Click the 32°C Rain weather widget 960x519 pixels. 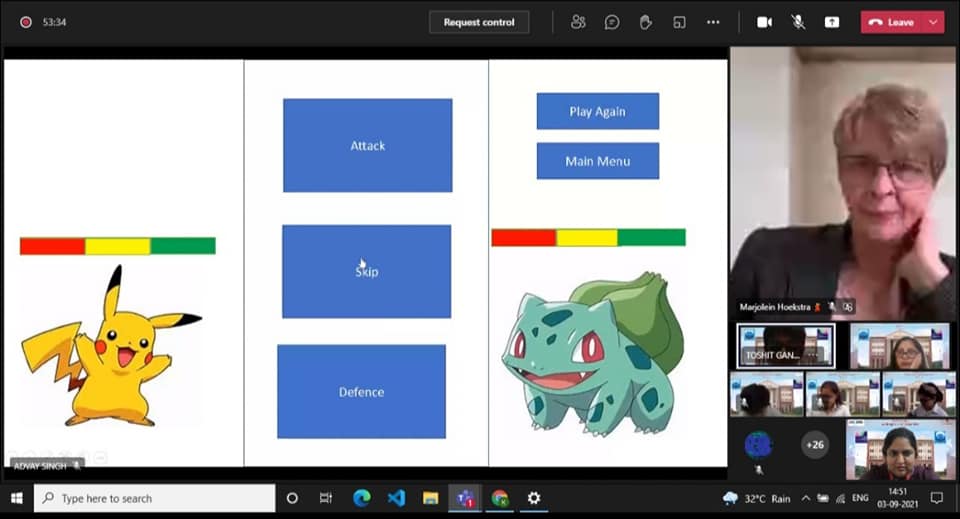(757, 499)
